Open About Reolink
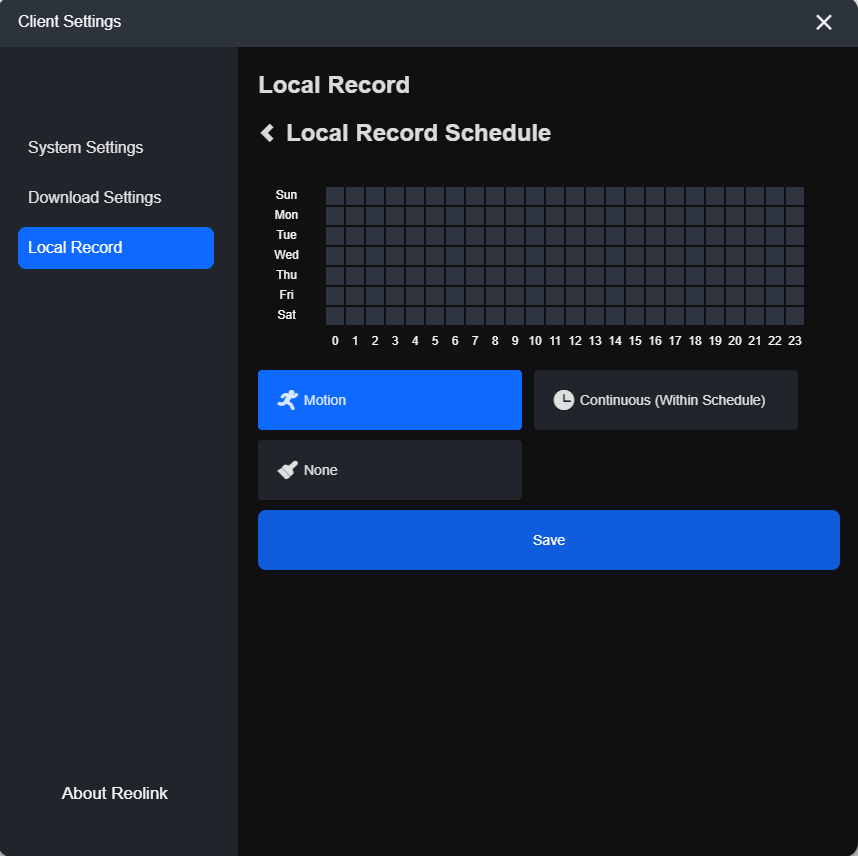Viewport: 858px width, 856px height. point(114,793)
